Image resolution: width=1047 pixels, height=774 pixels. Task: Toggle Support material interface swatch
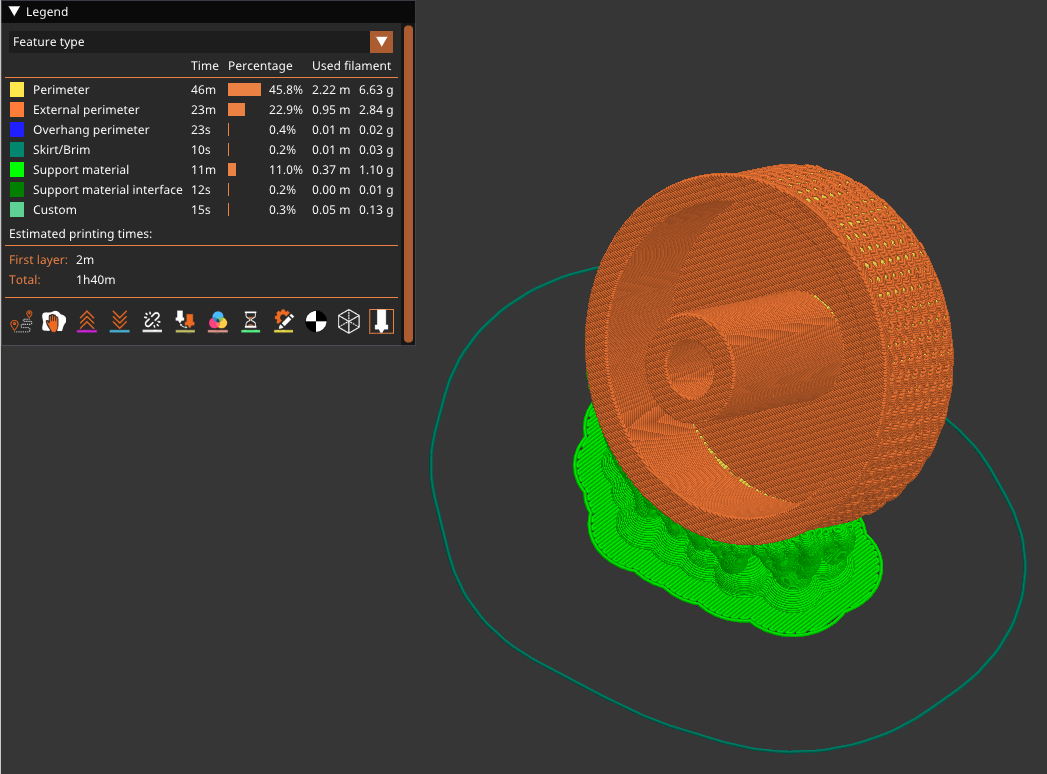17,190
